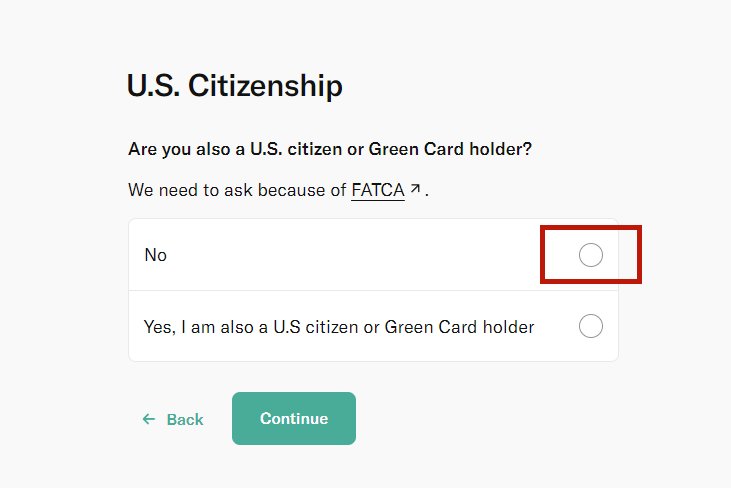Viewport: 731px width, 488px height.
Task: Click the word "Continue" on the green button
Action: (294, 418)
